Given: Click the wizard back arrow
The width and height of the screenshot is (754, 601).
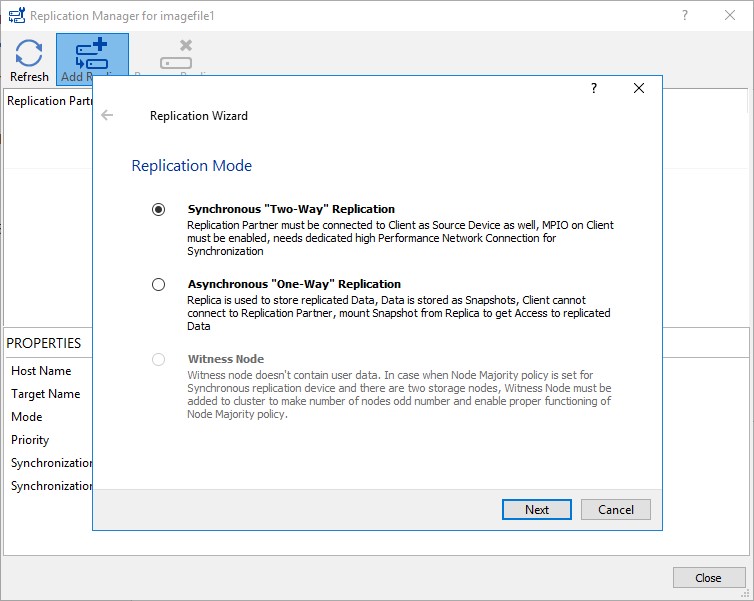Looking at the screenshot, I should [107, 115].
